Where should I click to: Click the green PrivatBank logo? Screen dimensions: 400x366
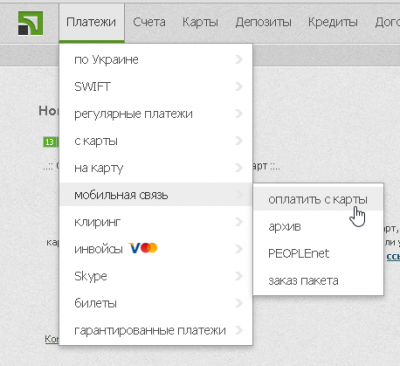tap(30, 23)
